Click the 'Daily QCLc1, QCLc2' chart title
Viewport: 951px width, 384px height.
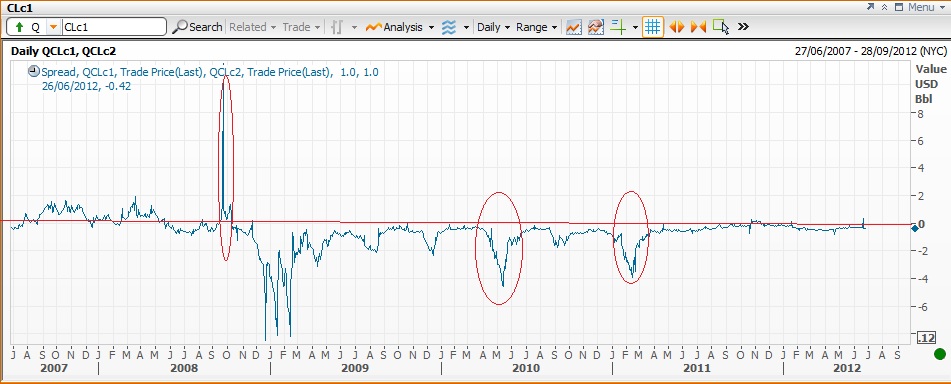point(64,51)
